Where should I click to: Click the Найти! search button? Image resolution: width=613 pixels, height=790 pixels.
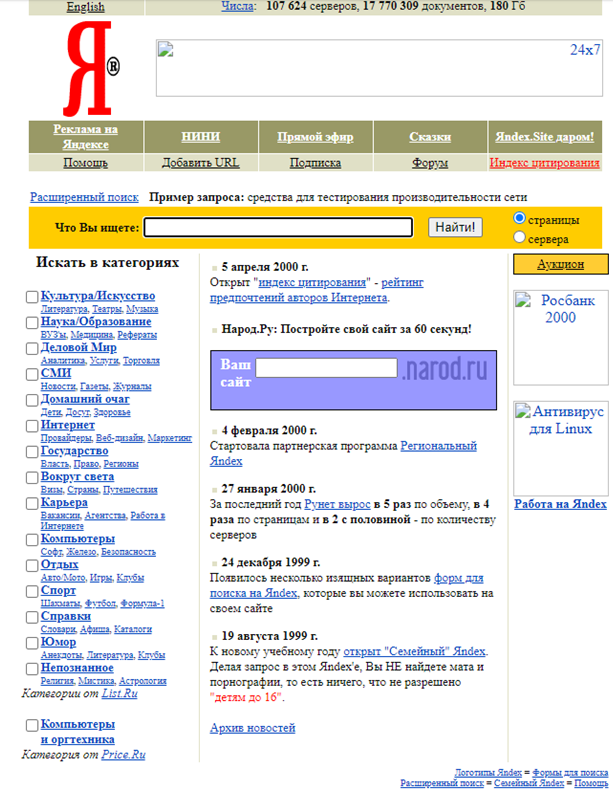455,227
